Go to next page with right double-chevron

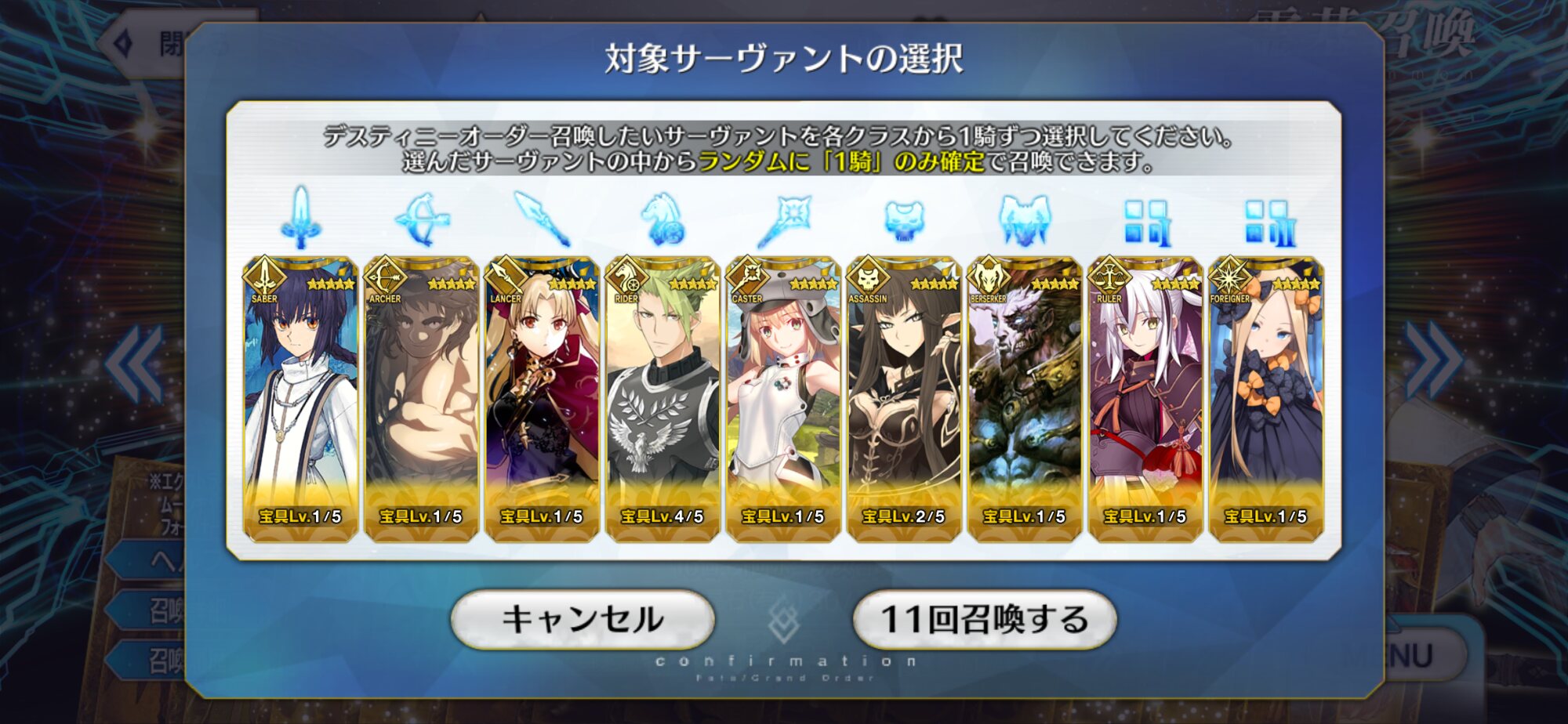click(x=1433, y=360)
